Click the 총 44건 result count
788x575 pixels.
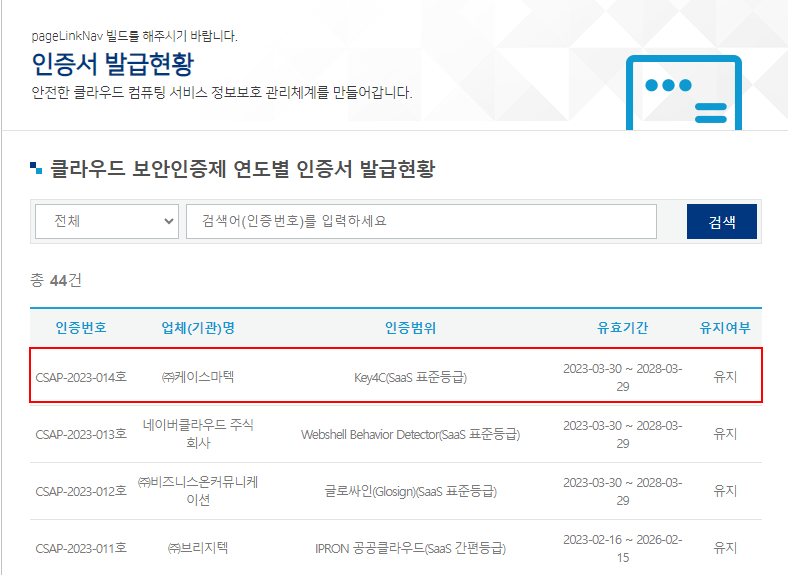(56, 280)
